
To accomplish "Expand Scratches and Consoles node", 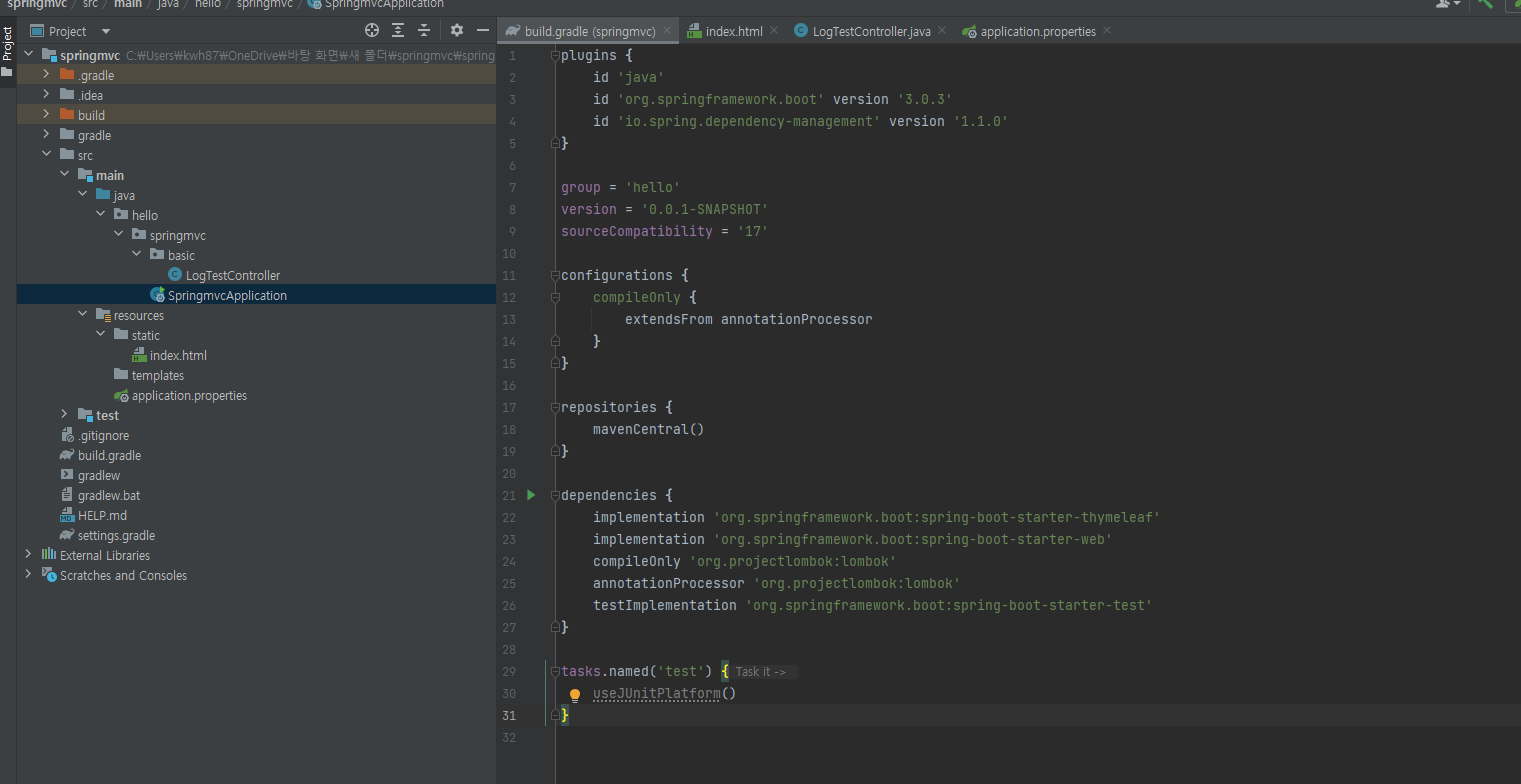I will pos(28,575).
